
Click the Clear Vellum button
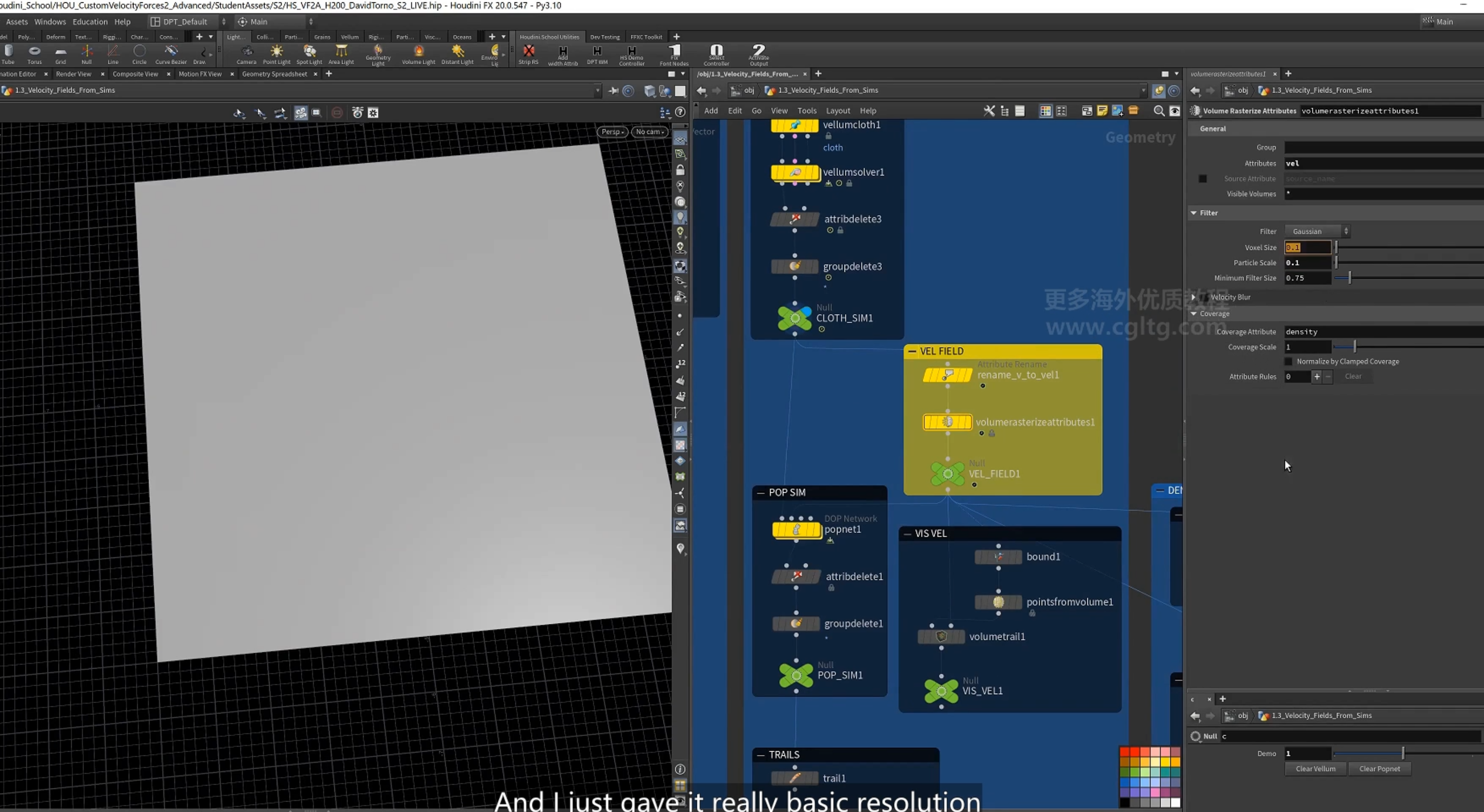coord(1316,769)
